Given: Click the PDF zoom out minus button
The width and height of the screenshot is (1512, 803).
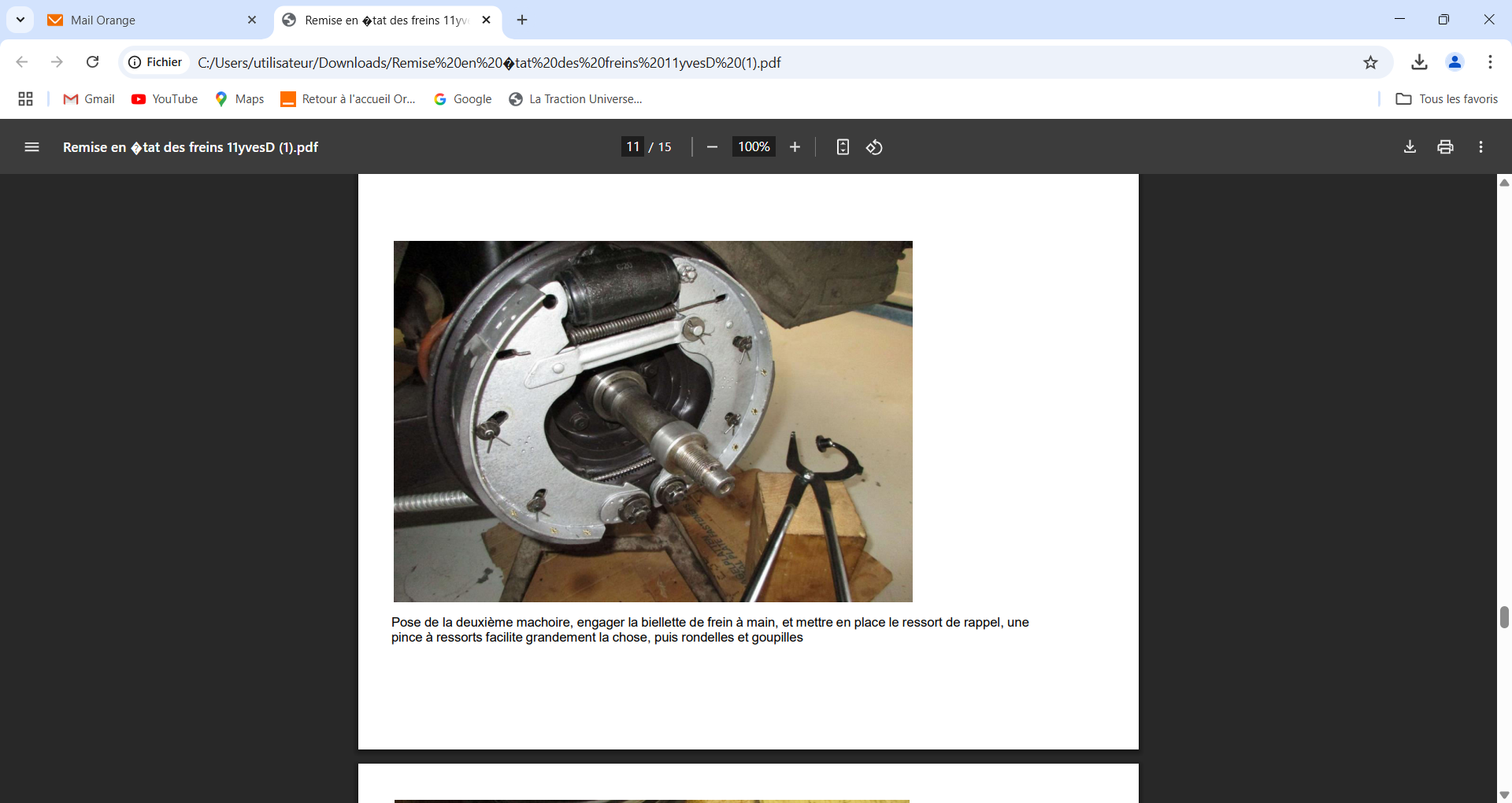Looking at the screenshot, I should tap(712, 147).
